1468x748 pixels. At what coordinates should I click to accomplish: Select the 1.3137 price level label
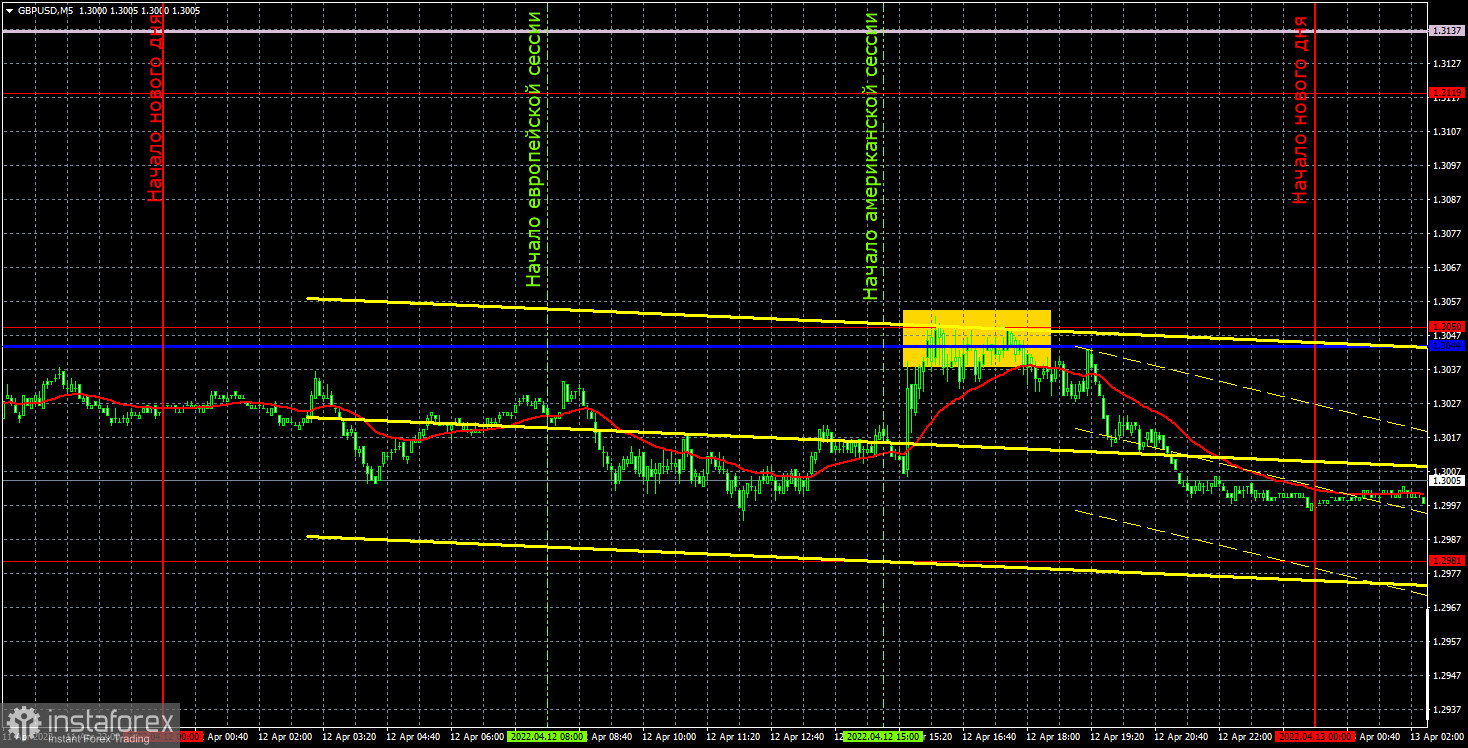pyautogui.click(x=1446, y=31)
